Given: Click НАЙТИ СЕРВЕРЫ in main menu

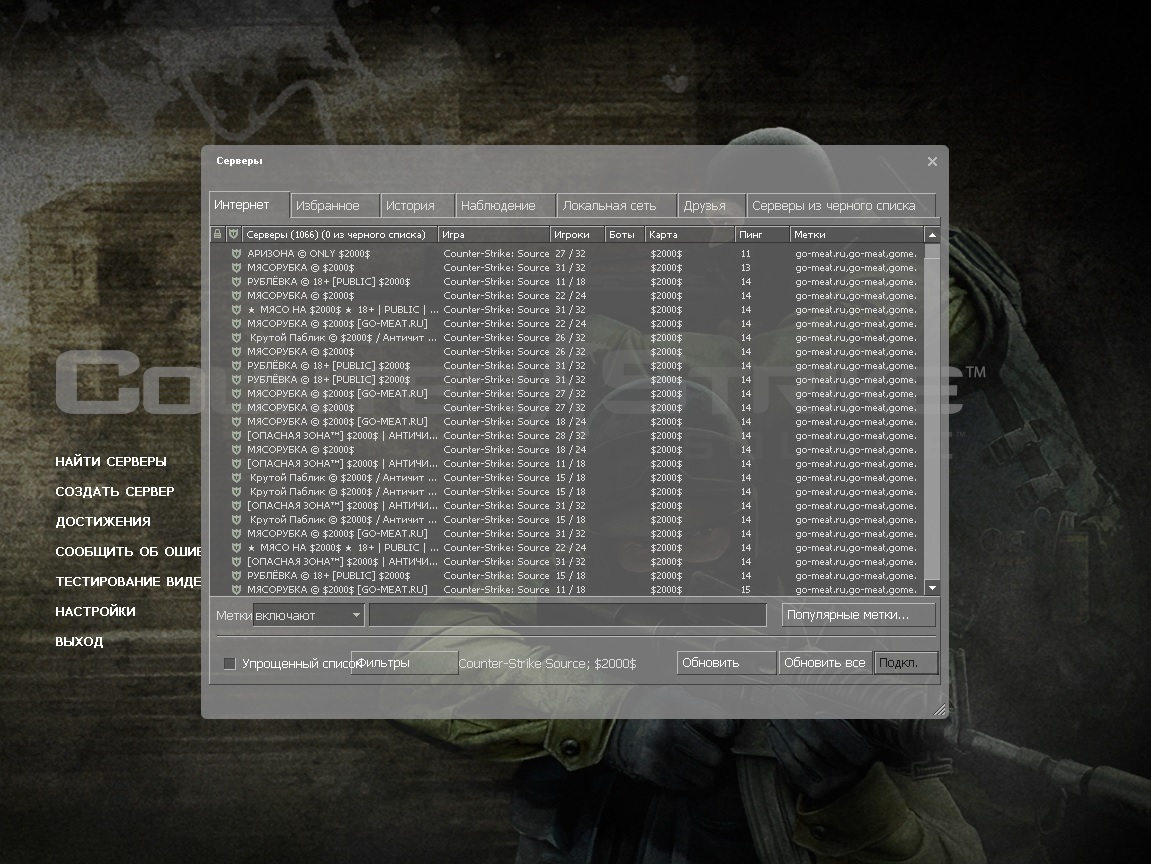Looking at the screenshot, I should [111, 462].
